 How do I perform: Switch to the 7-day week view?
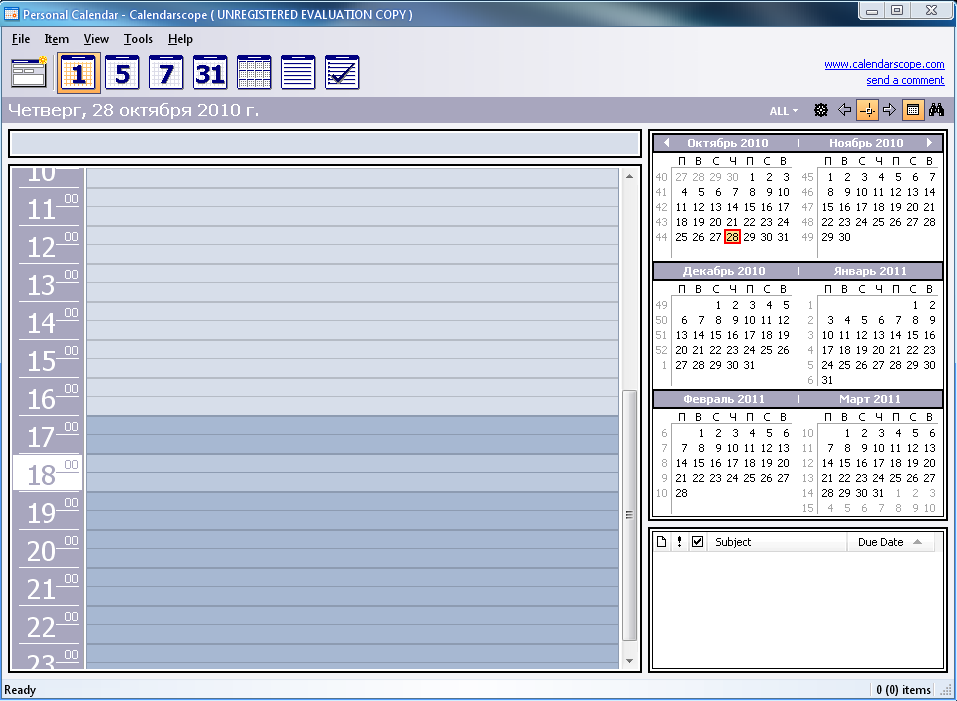166,73
